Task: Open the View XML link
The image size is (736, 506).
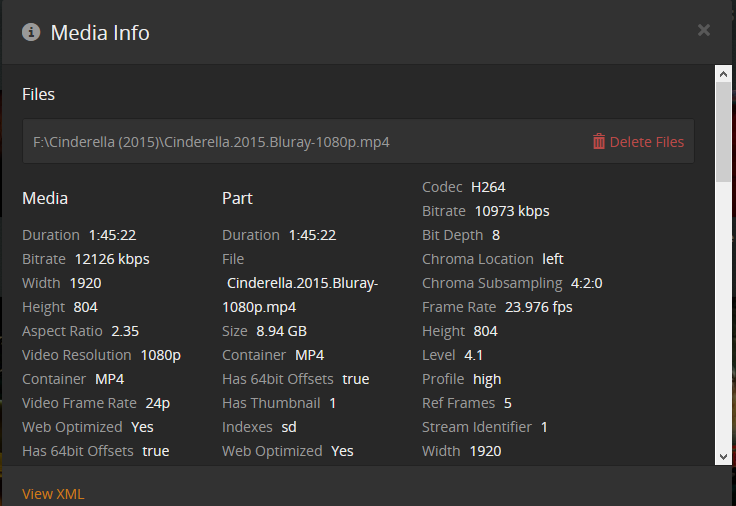Action: click(x=53, y=494)
